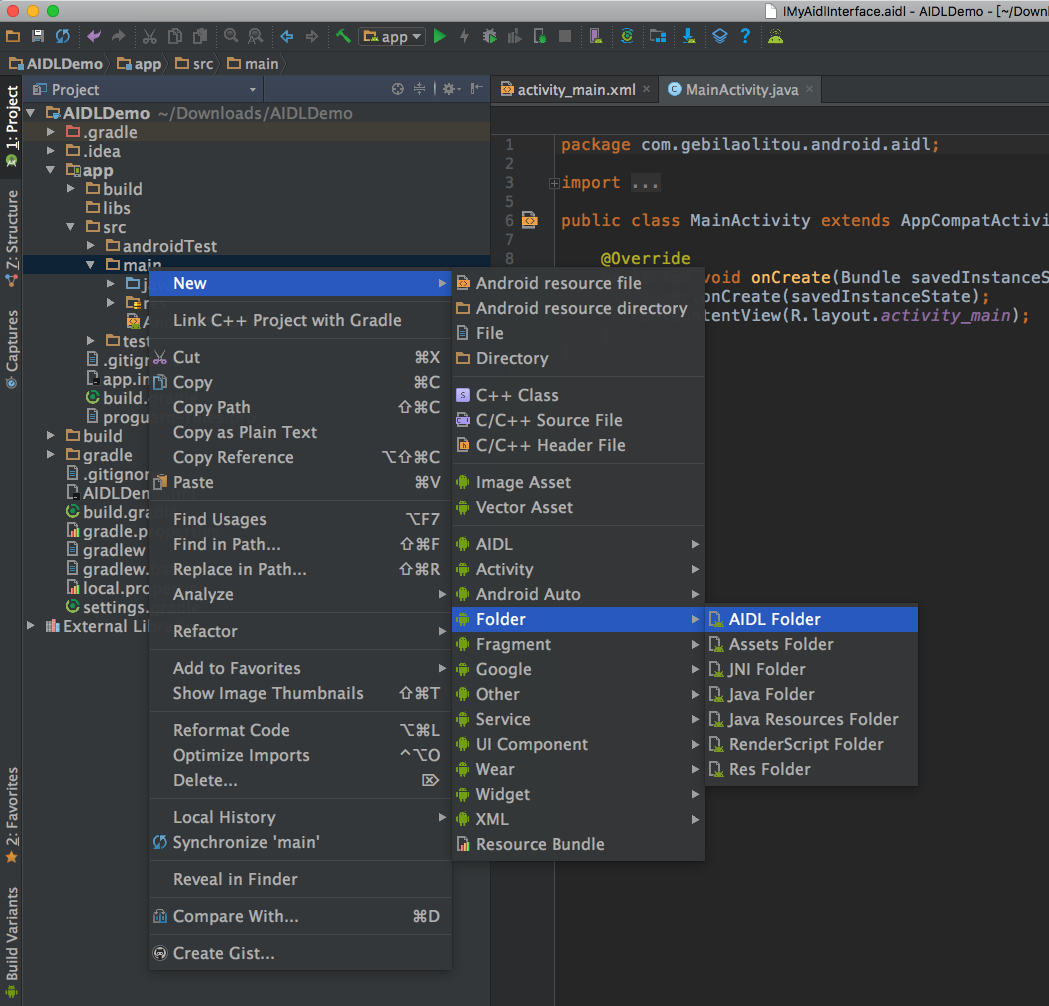Click the gutter icon beside MainActivity class

pyautogui.click(x=530, y=219)
